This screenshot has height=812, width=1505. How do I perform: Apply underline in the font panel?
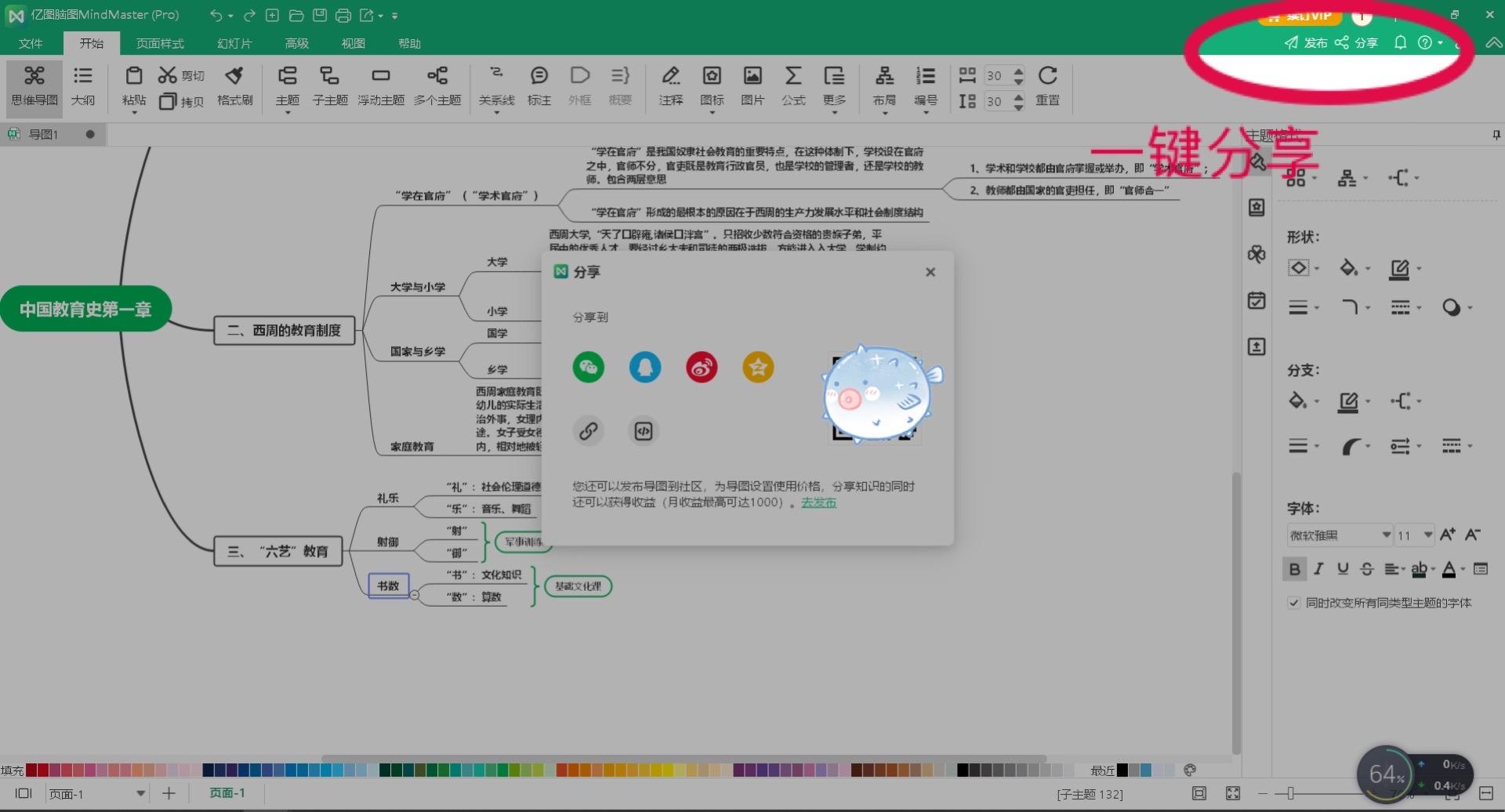pos(1342,569)
